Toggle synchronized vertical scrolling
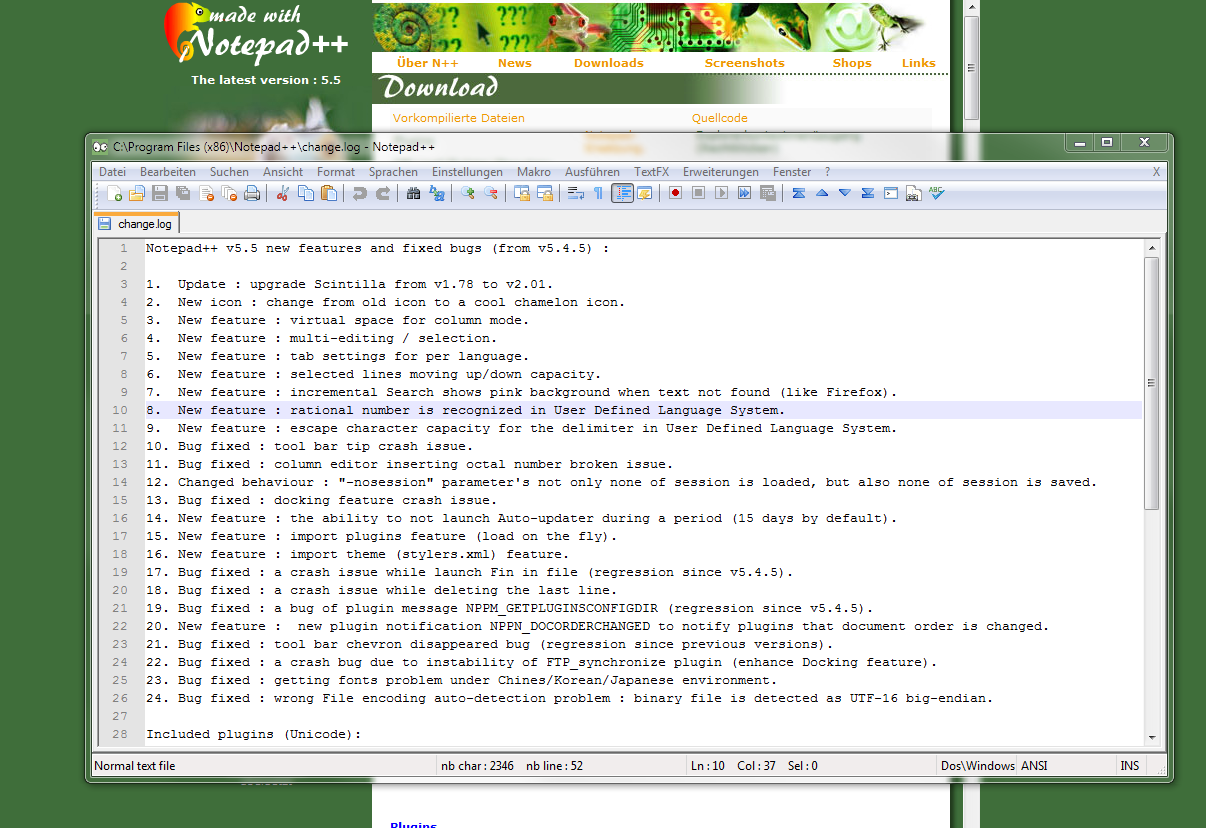This screenshot has width=1206, height=828. tap(521, 193)
